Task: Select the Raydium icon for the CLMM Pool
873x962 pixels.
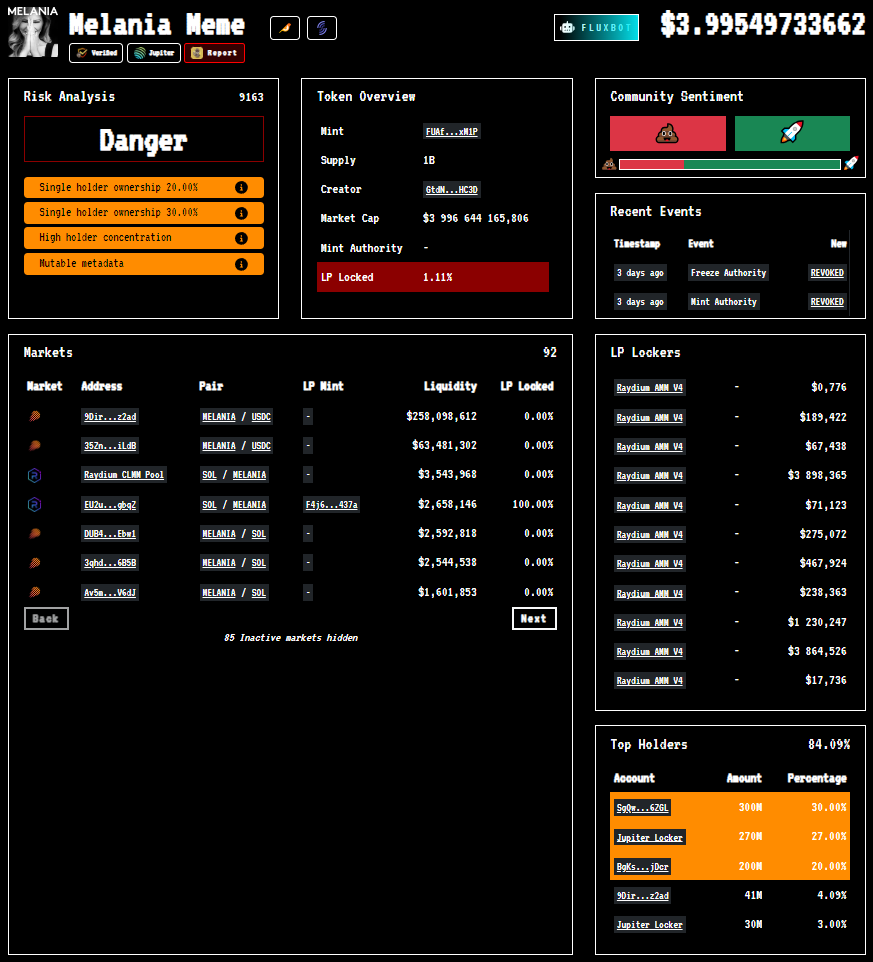Action: coord(34,475)
